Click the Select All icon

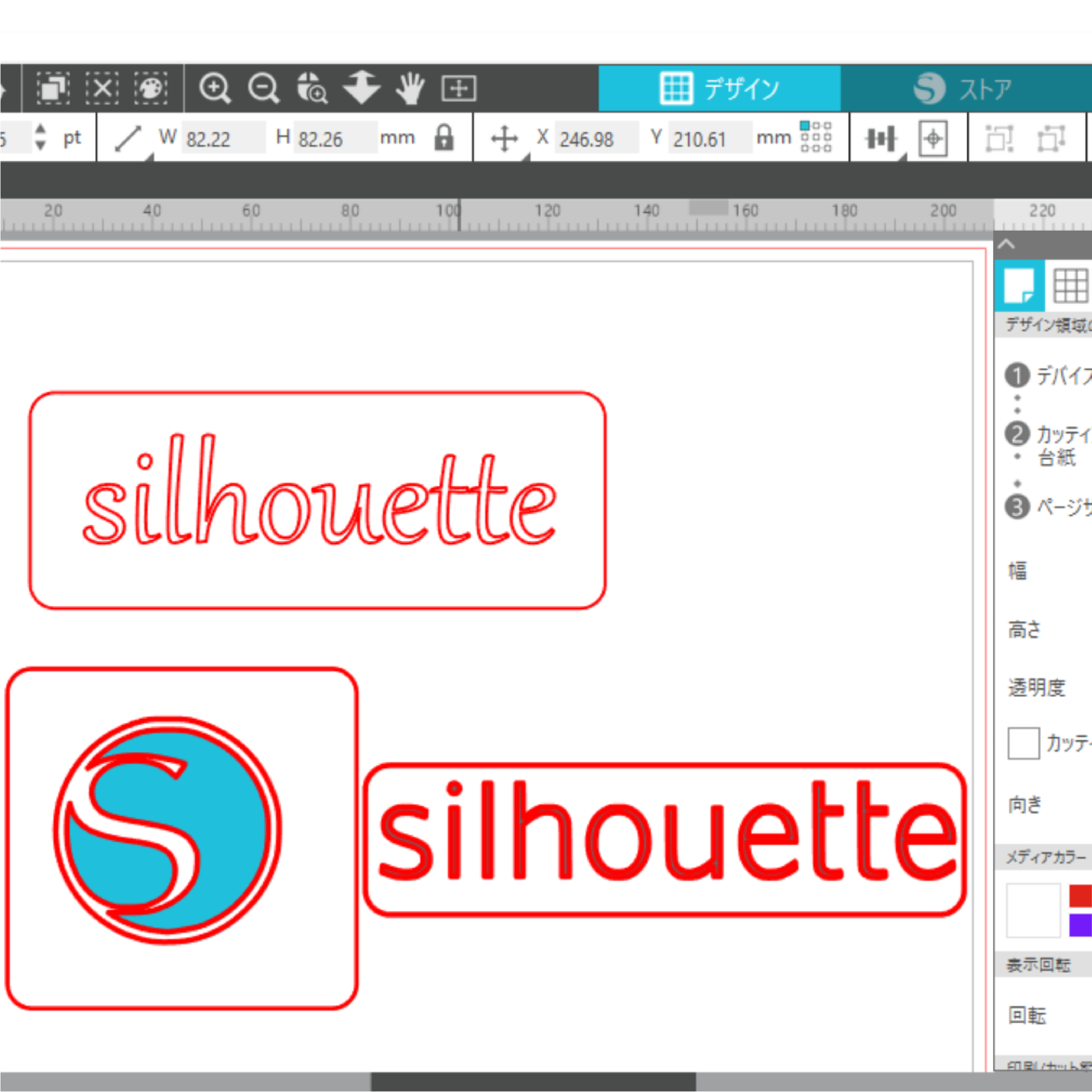coord(53,88)
